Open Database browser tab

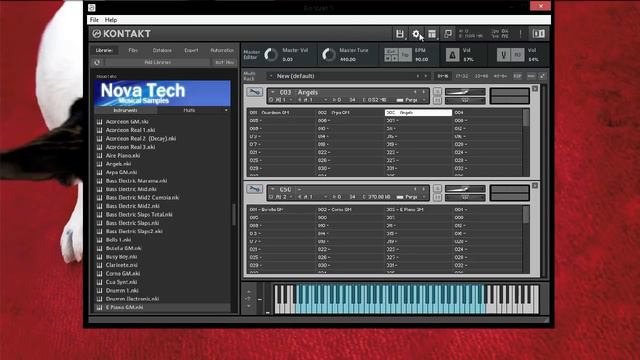(x=162, y=50)
